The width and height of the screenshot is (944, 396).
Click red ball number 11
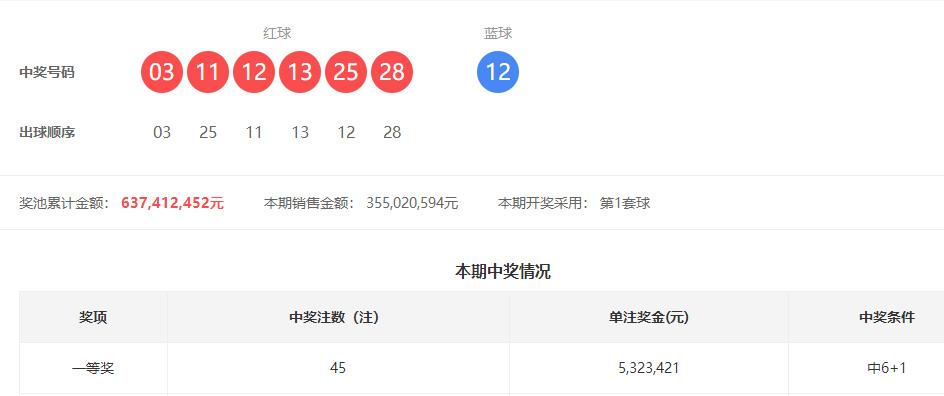coord(208,72)
